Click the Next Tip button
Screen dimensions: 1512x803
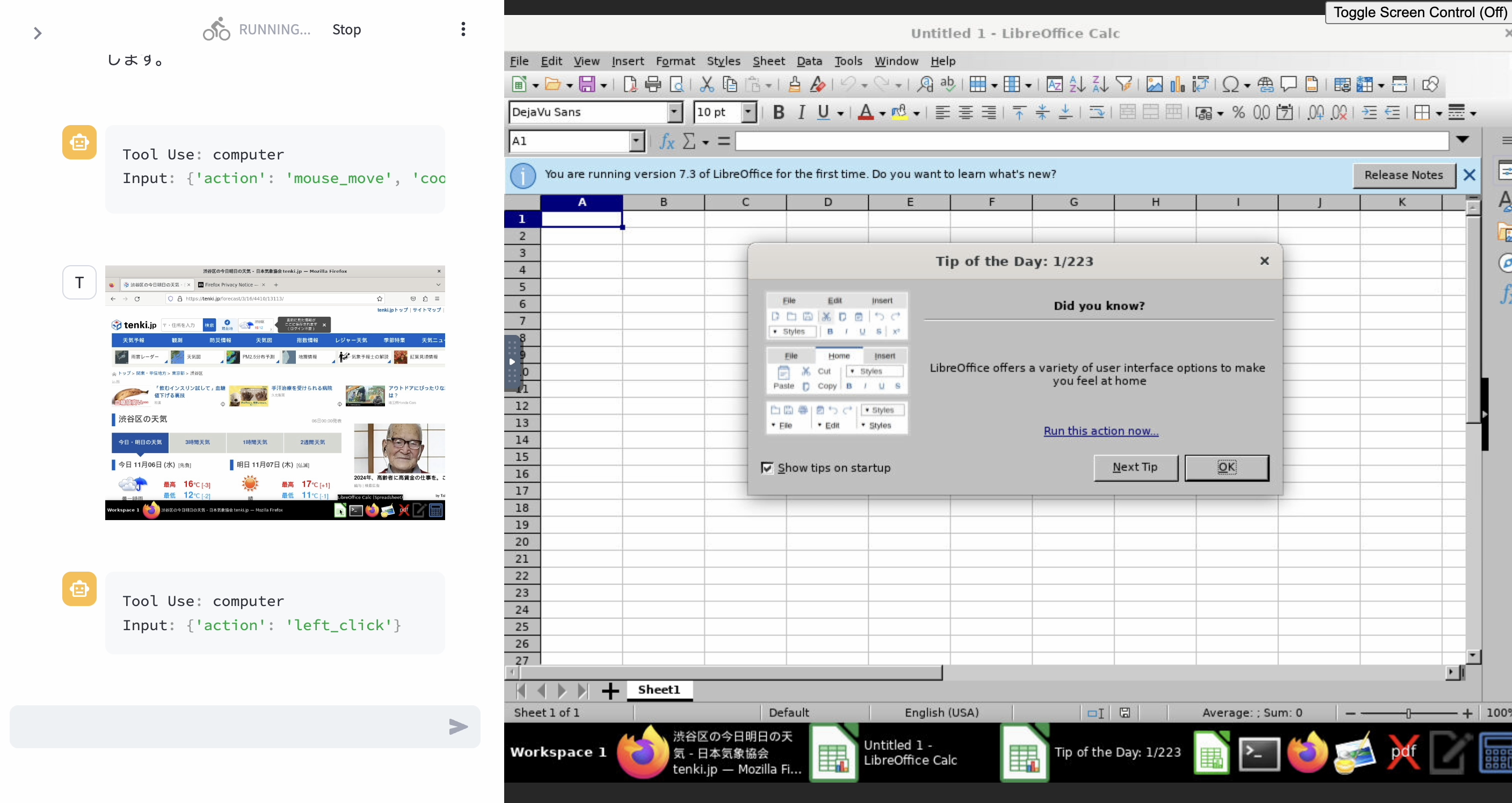click(x=1135, y=467)
